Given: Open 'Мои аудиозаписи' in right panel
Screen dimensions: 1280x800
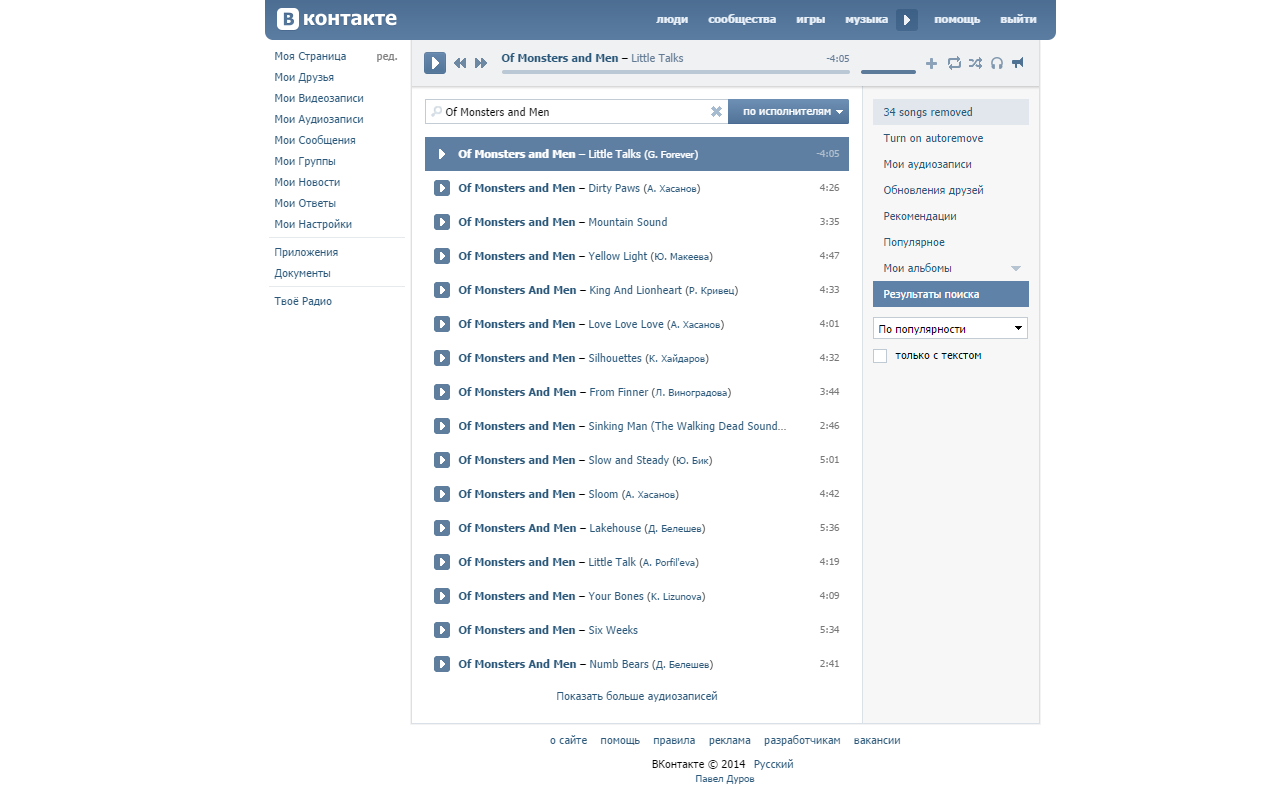Looking at the screenshot, I should (x=927, y=164).
